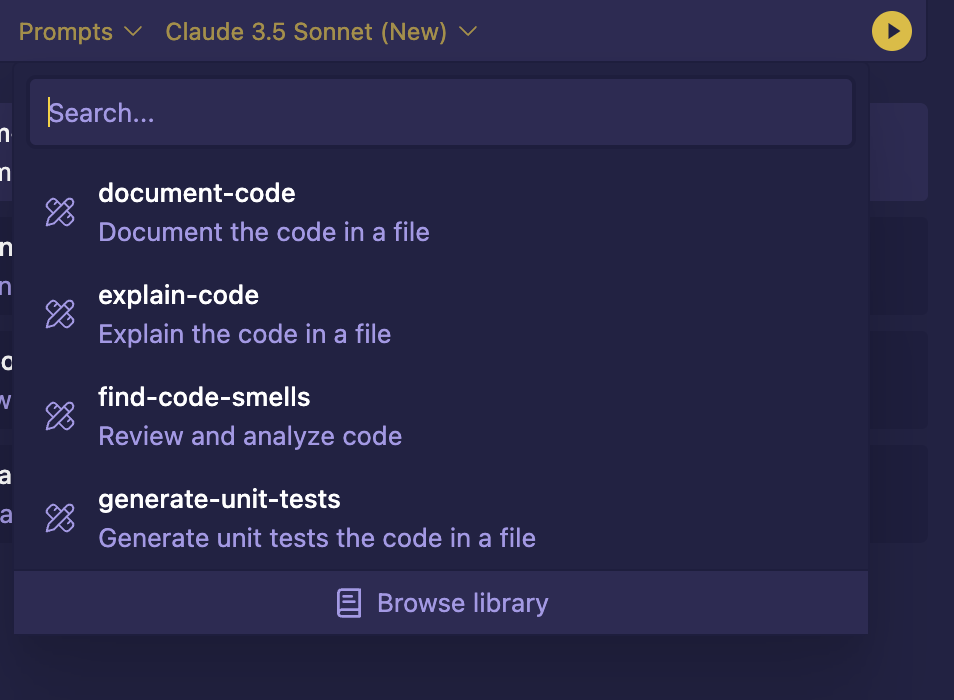Click the chevron next to Prompts
954x700 pixels.
pyautogui.click(x=133, y=32)
